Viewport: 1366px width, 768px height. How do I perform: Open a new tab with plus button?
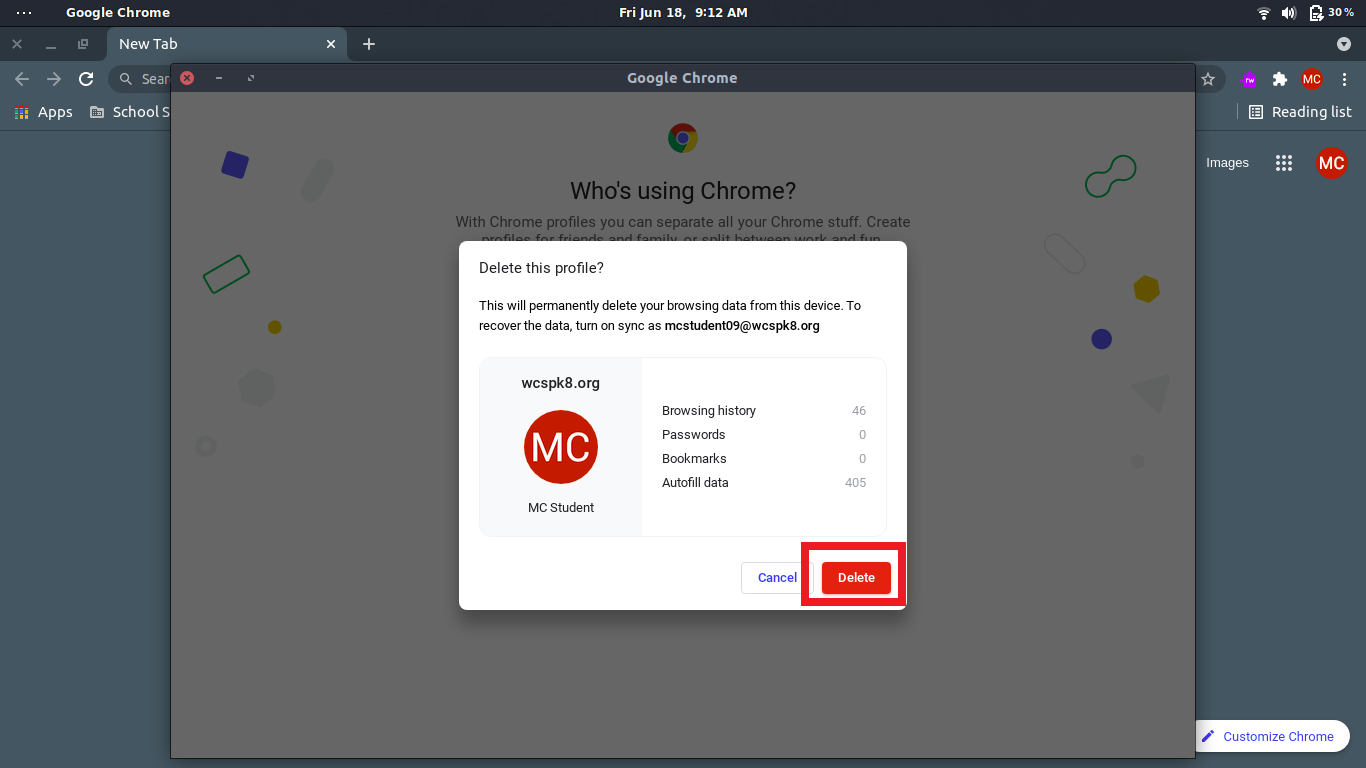[x=369, y=44]
